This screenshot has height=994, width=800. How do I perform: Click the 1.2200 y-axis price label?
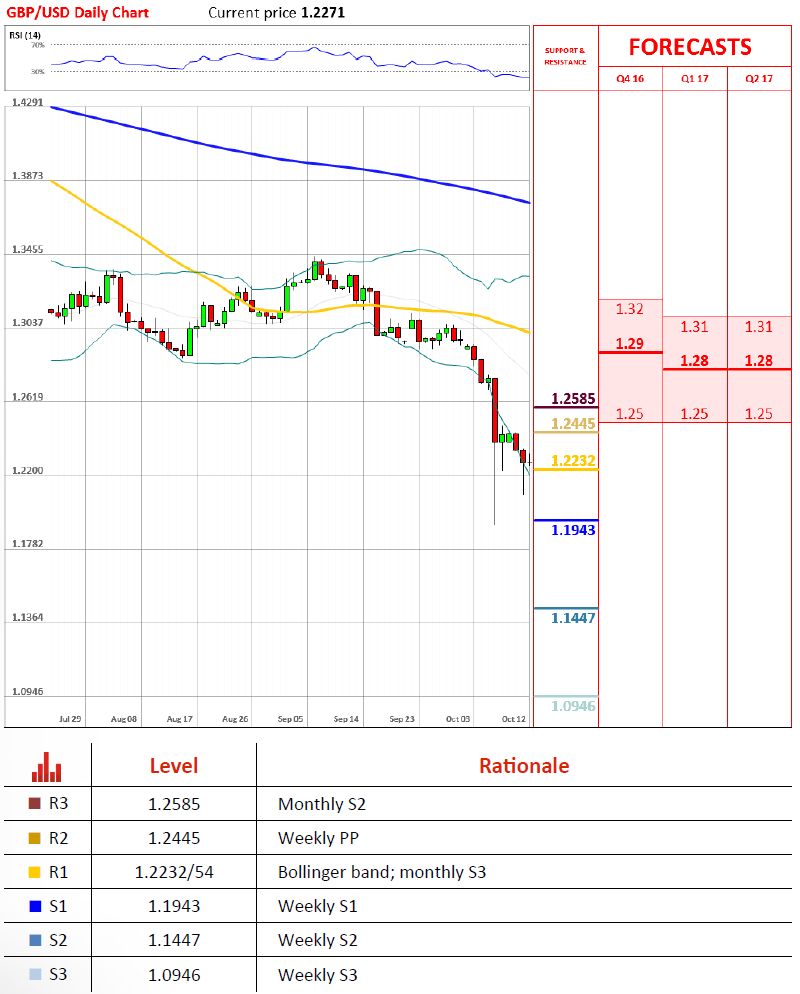28,470
